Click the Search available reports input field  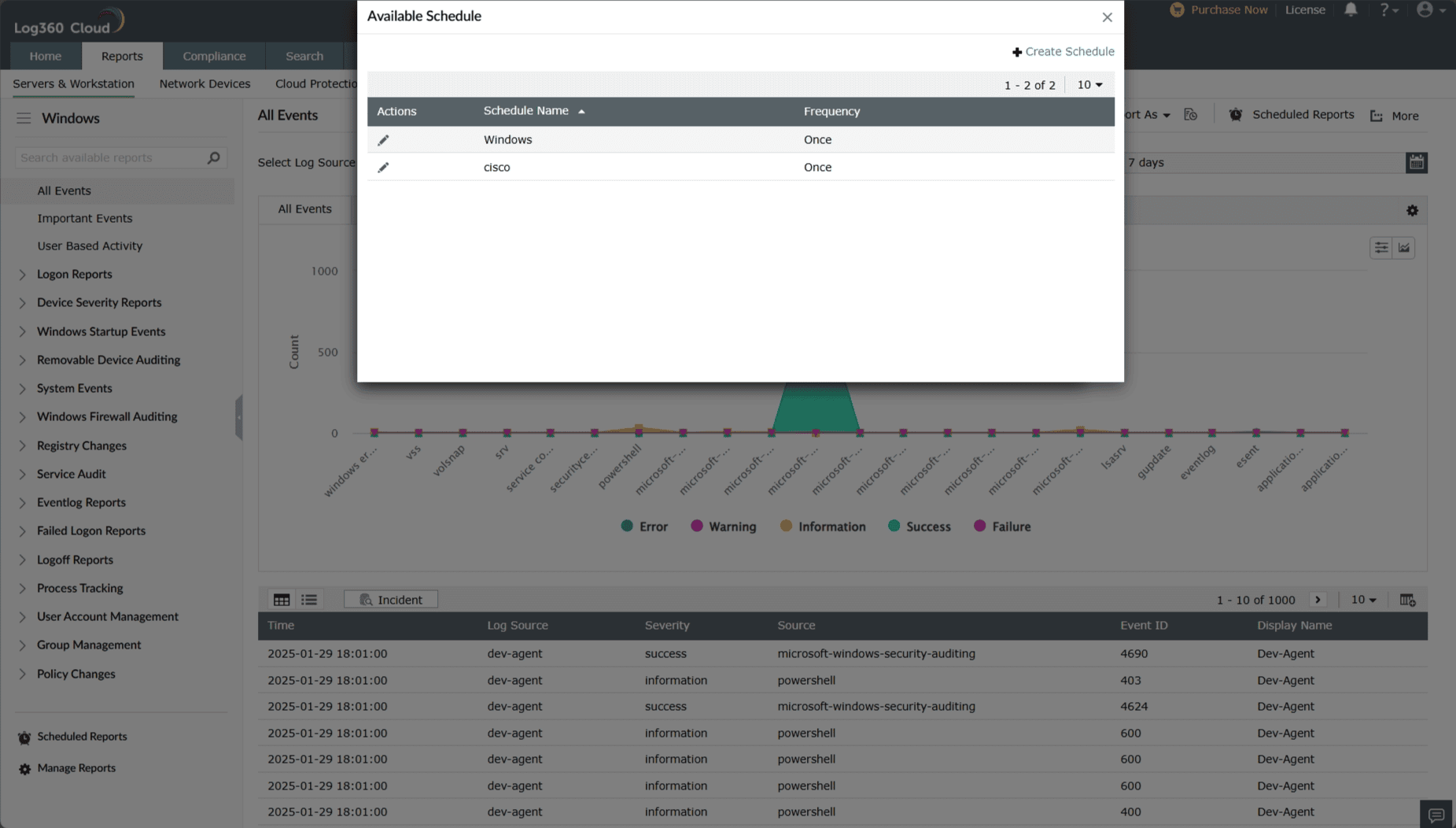click(110, 157)
